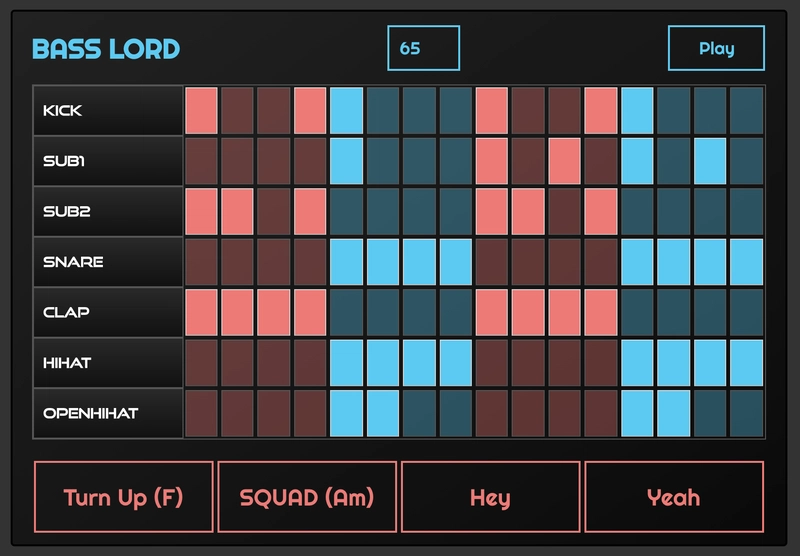Image resolution: width=800 pixels, height=556 pixels.
Task: Toggle the fifth step of the SUB1 row
Action: 347,161
